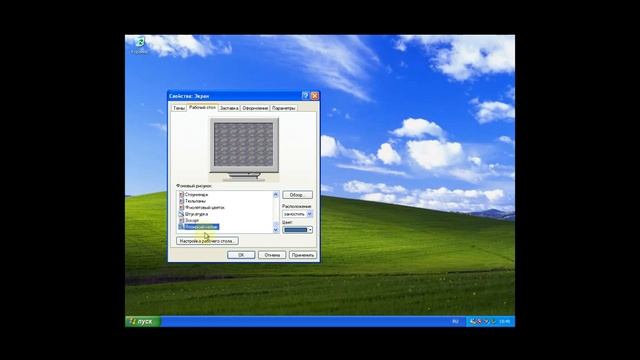
Task: Choose the Тюльпаны wallpaper
Action: pos(196,201)
